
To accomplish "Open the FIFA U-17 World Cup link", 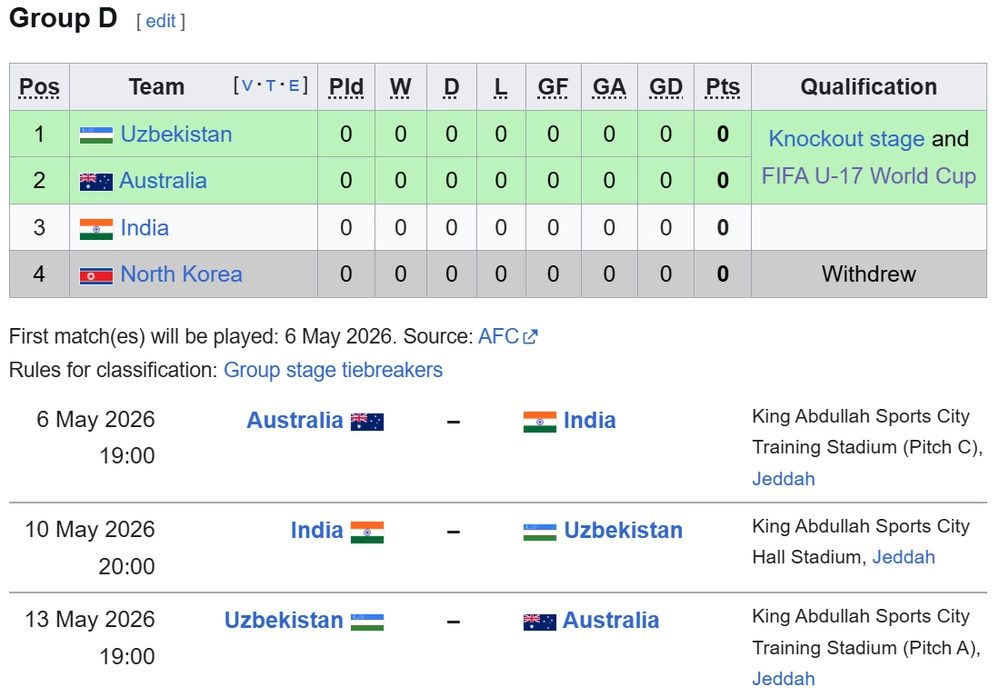I will (868, 176).
